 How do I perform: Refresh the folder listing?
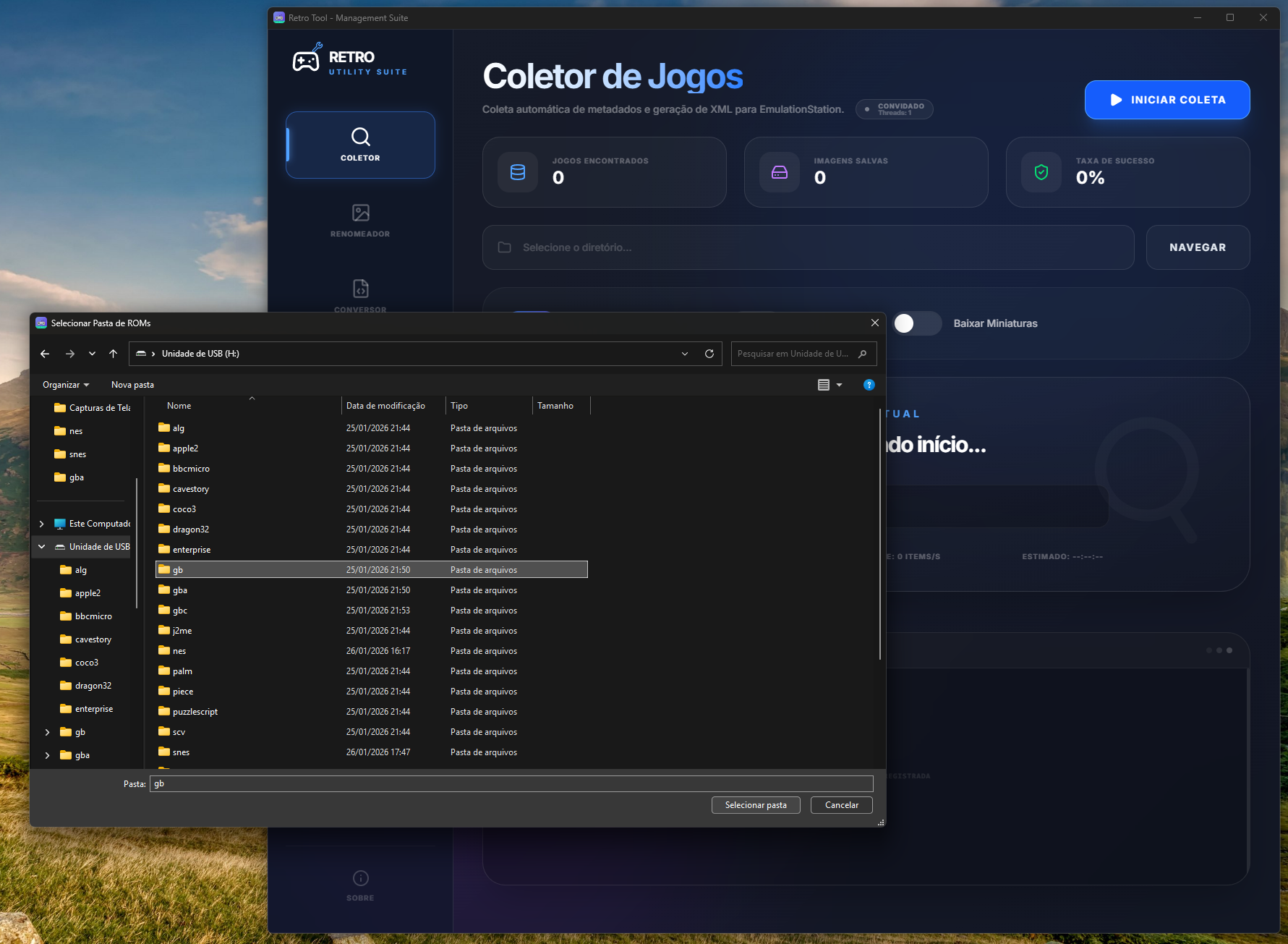pyautogui.click(x=709, y=354)
